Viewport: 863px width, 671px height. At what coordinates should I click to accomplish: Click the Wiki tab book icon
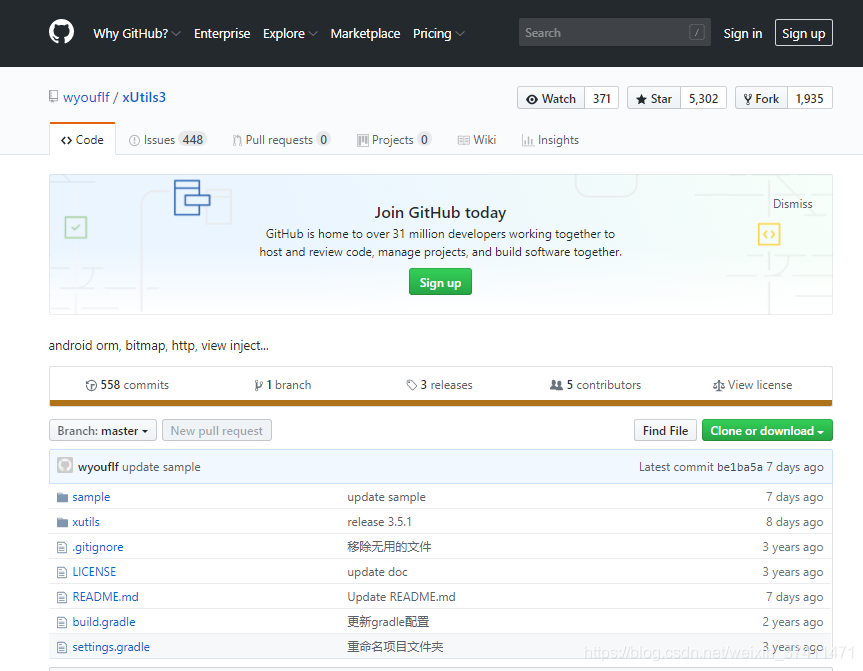click(x=463, y=140)
